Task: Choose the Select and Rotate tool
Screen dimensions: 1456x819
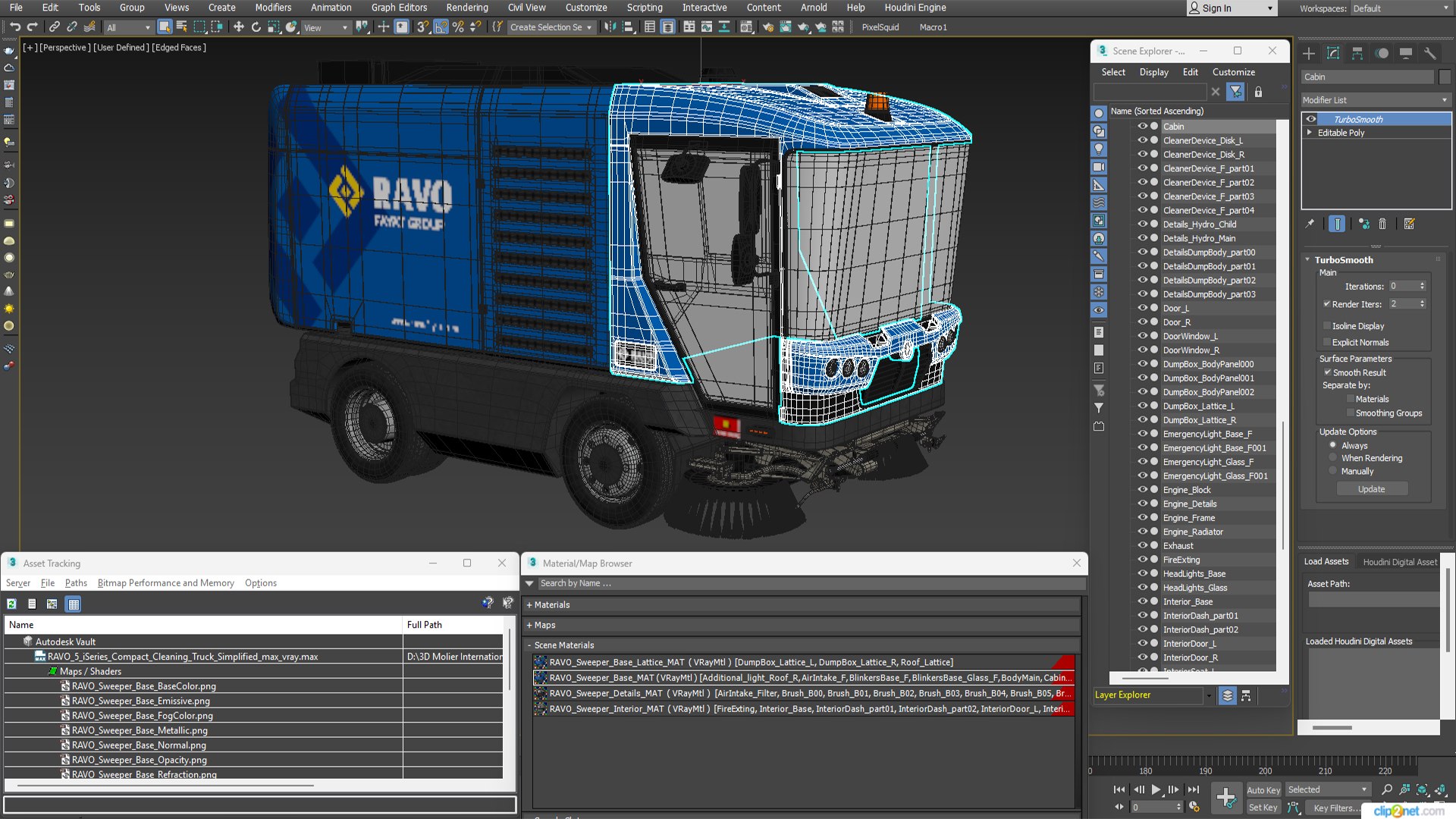Action: 256,27
